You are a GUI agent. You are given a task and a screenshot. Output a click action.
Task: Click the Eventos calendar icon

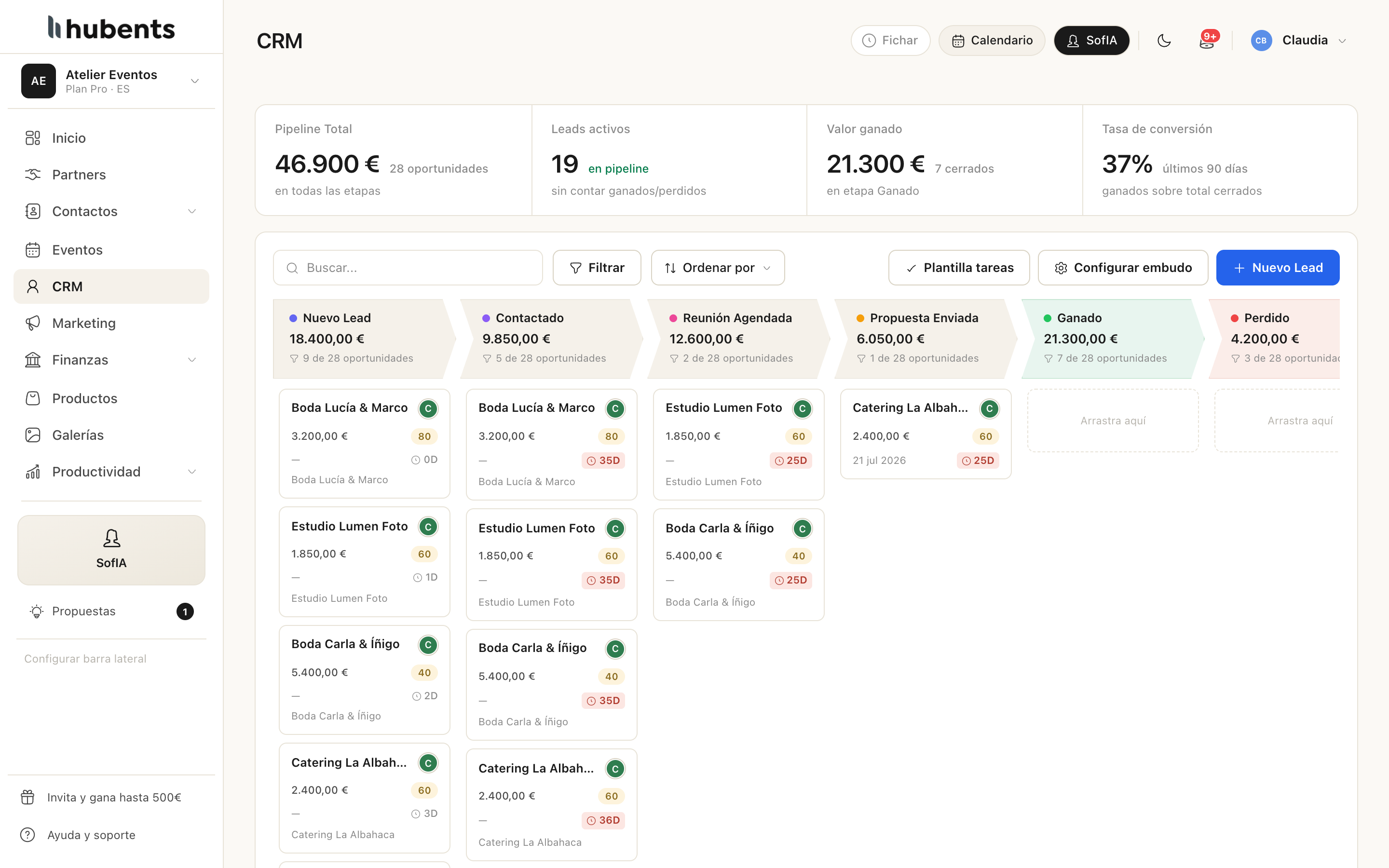coord(33,250)
